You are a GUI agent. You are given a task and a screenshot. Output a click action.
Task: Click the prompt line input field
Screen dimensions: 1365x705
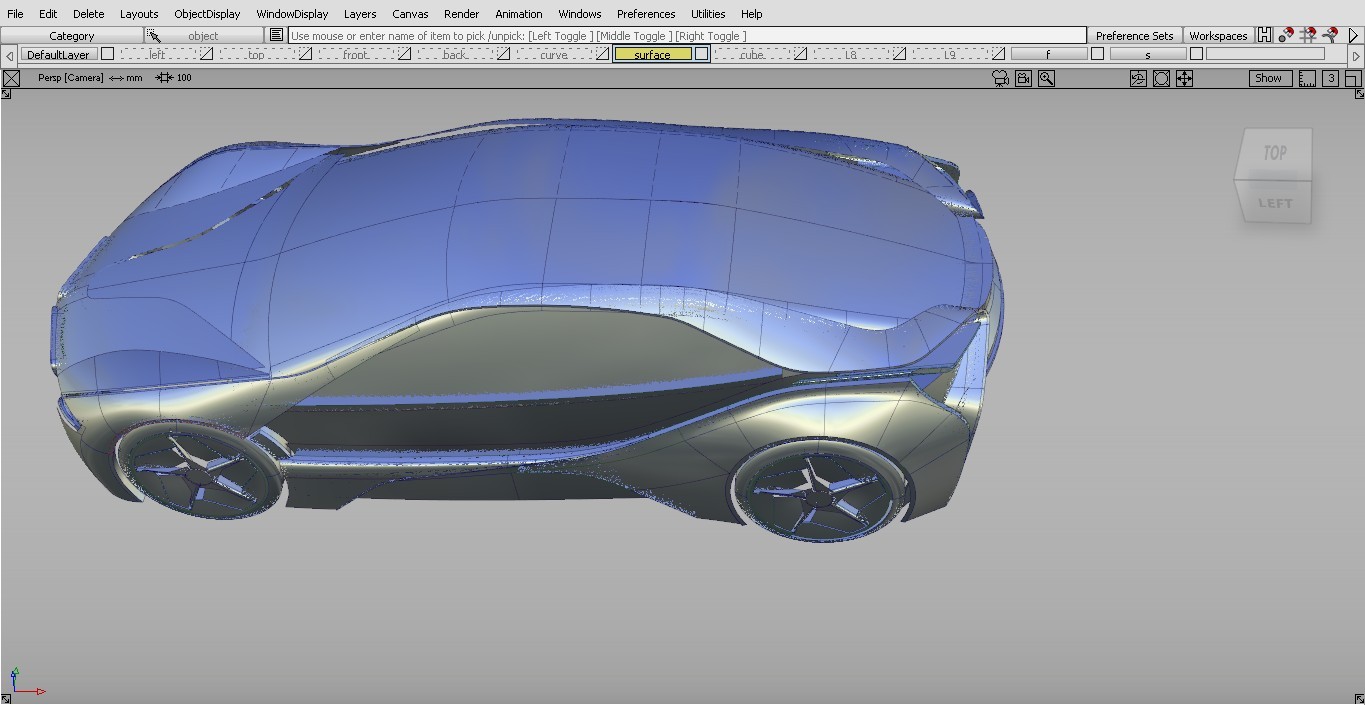[x=687, y=35]
